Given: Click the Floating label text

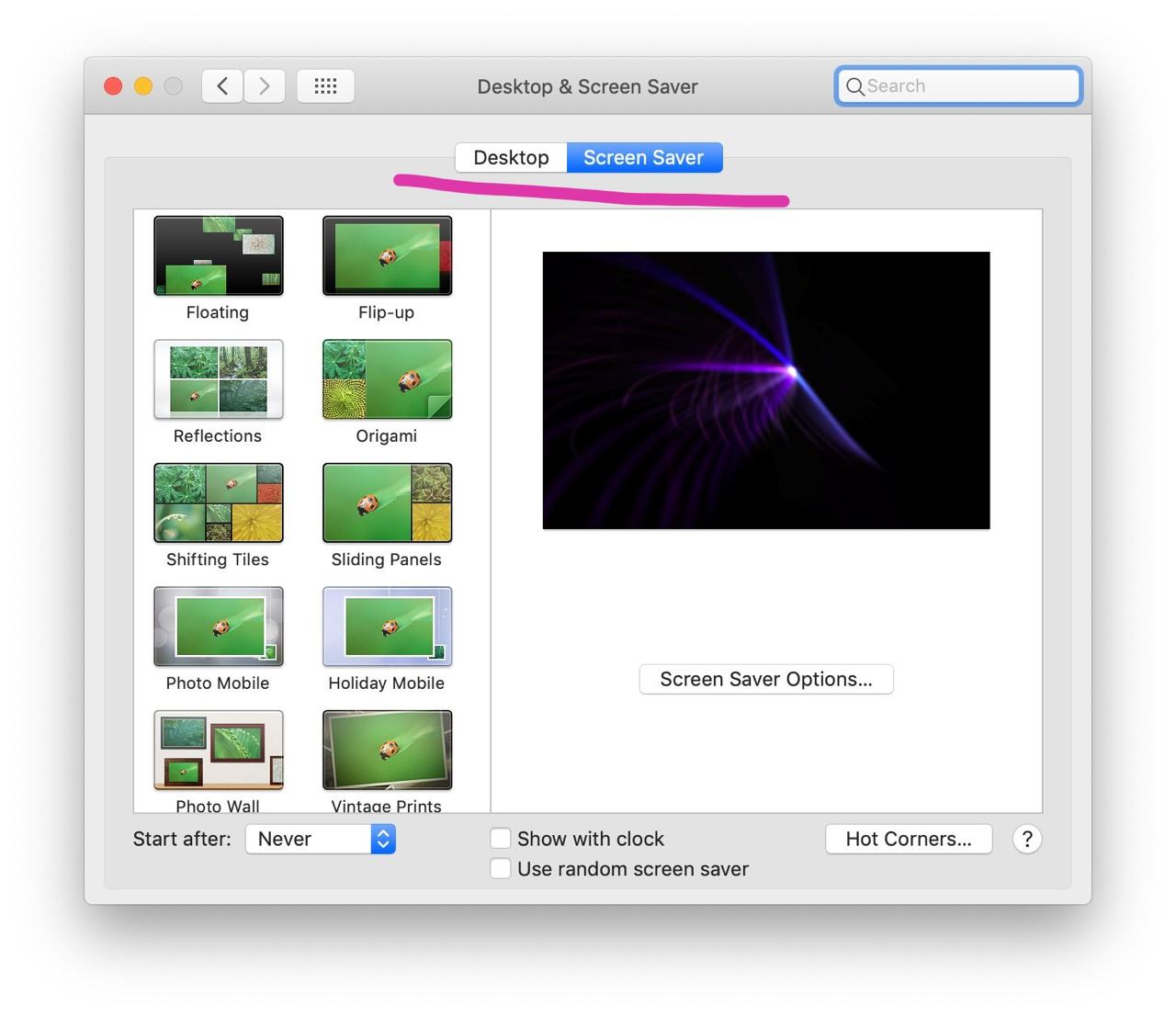Looking at the screenshot, I should [218, 312].
